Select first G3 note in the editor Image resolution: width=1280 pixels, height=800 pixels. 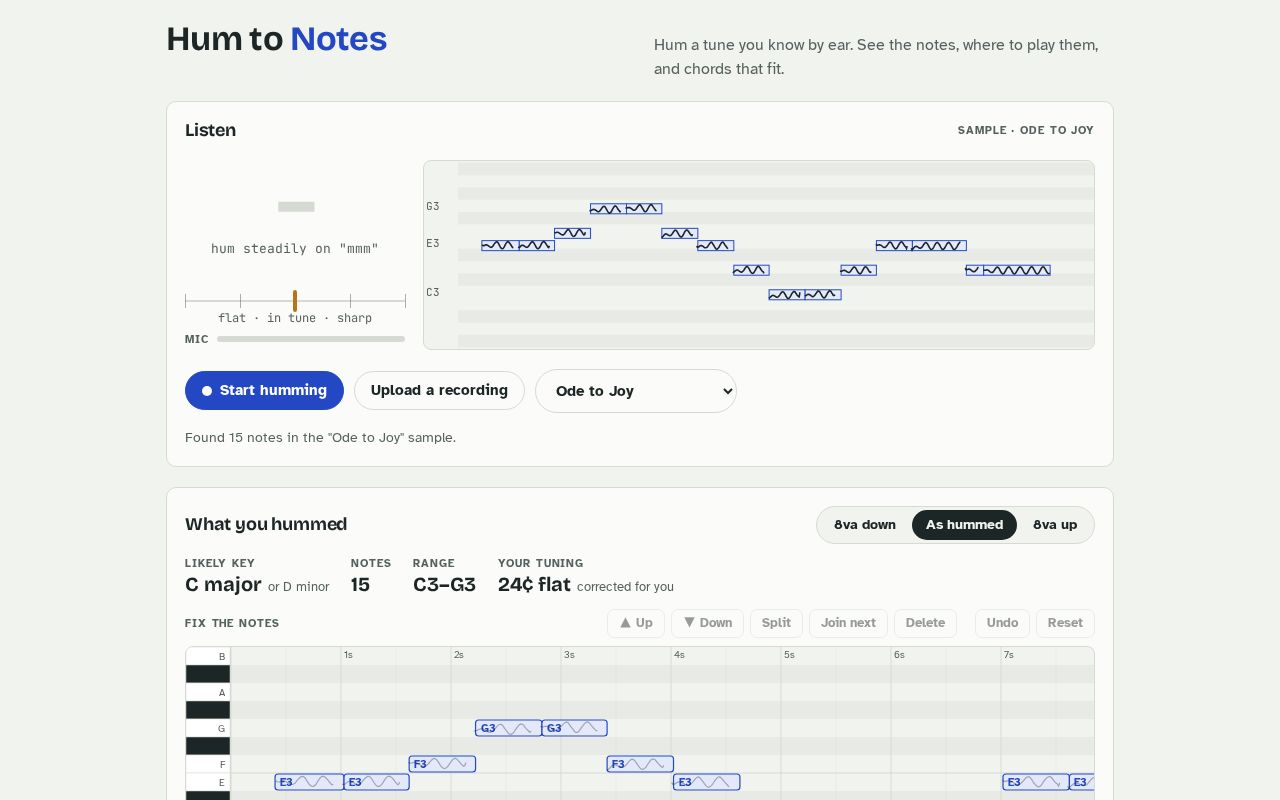(x=508, y=728)
